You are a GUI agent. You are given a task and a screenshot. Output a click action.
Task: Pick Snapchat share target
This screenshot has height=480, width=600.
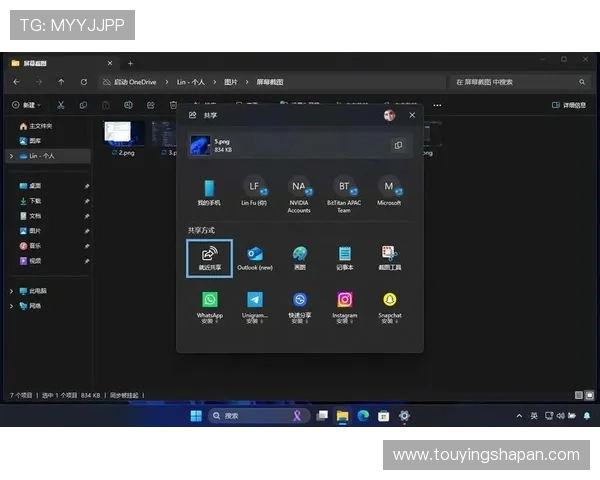(x=390, y=301)
